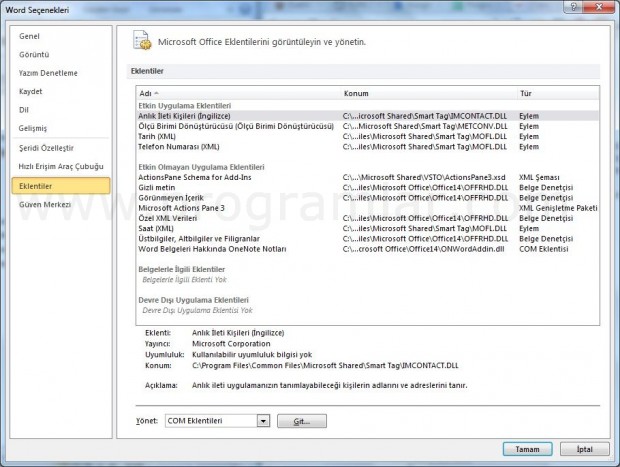
Task: Open Şeridi Özelleştir category
Action: (x=46, y=148)
